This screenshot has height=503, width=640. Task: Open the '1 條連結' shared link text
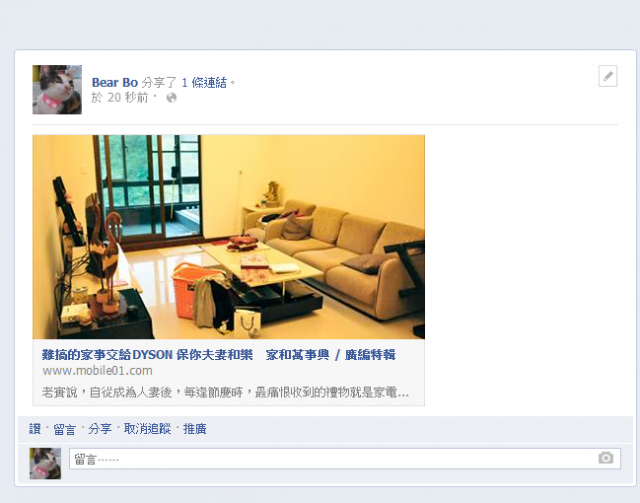coord(204,82)
